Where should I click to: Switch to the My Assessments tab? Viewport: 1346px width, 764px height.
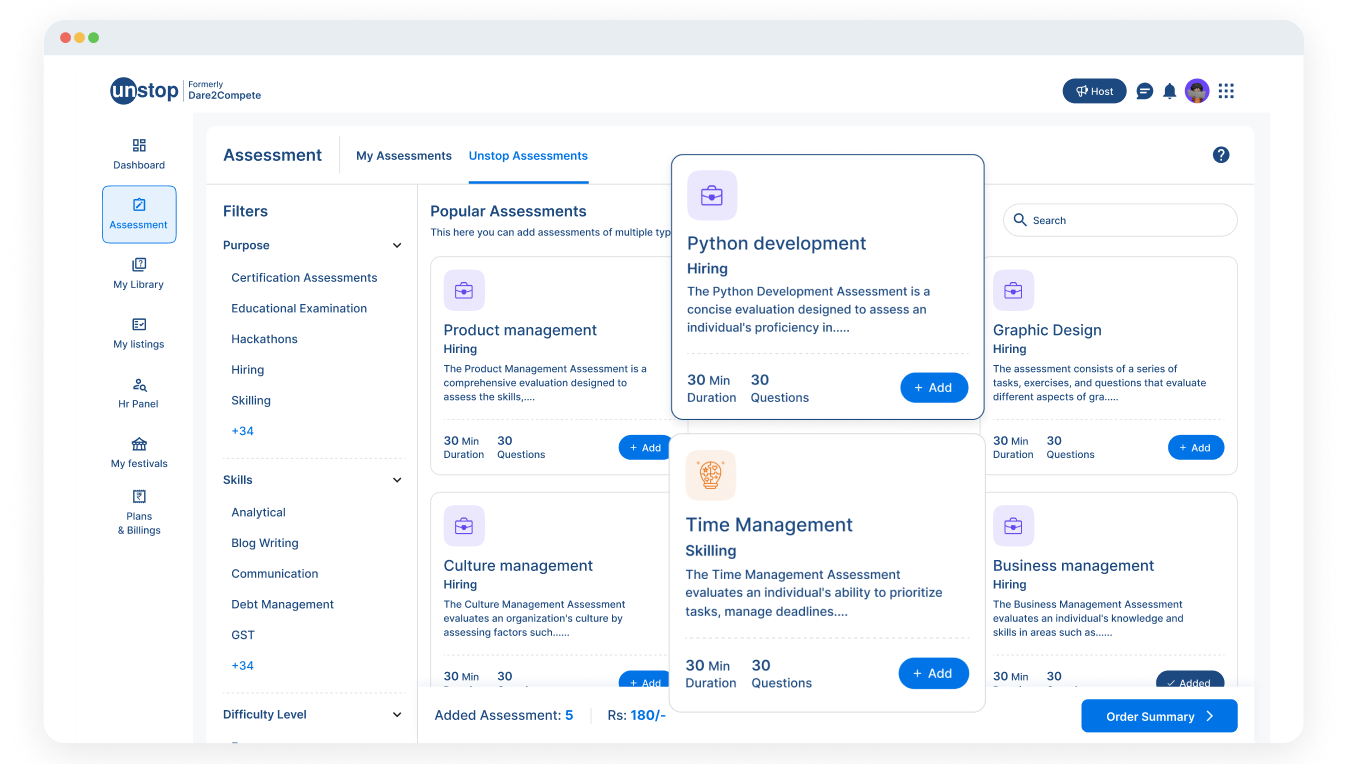pos(404,156)
